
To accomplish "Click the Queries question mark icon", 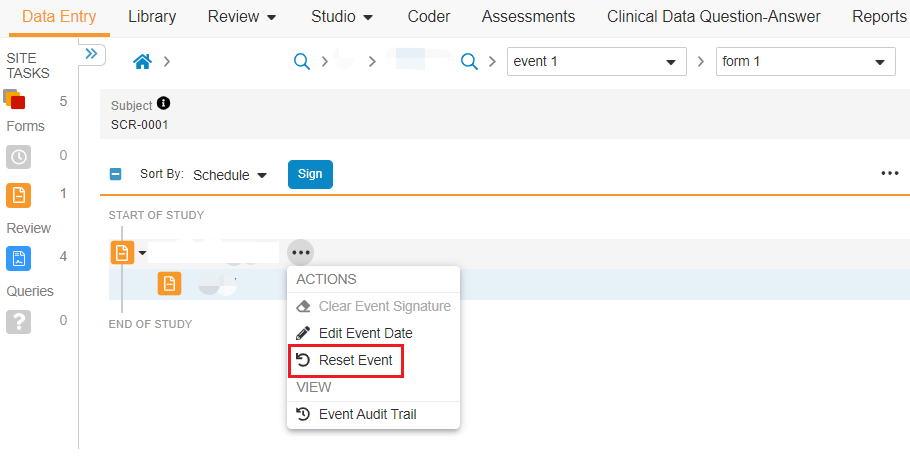I will tap(19, 321).
